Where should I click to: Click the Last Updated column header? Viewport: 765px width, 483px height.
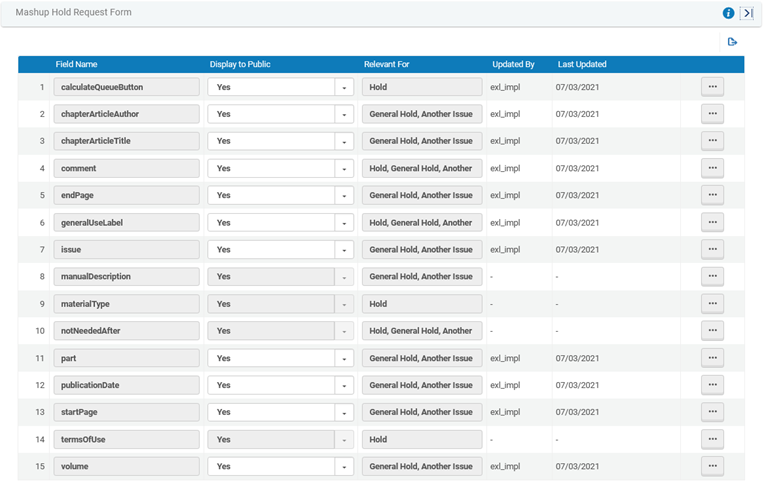582,64
